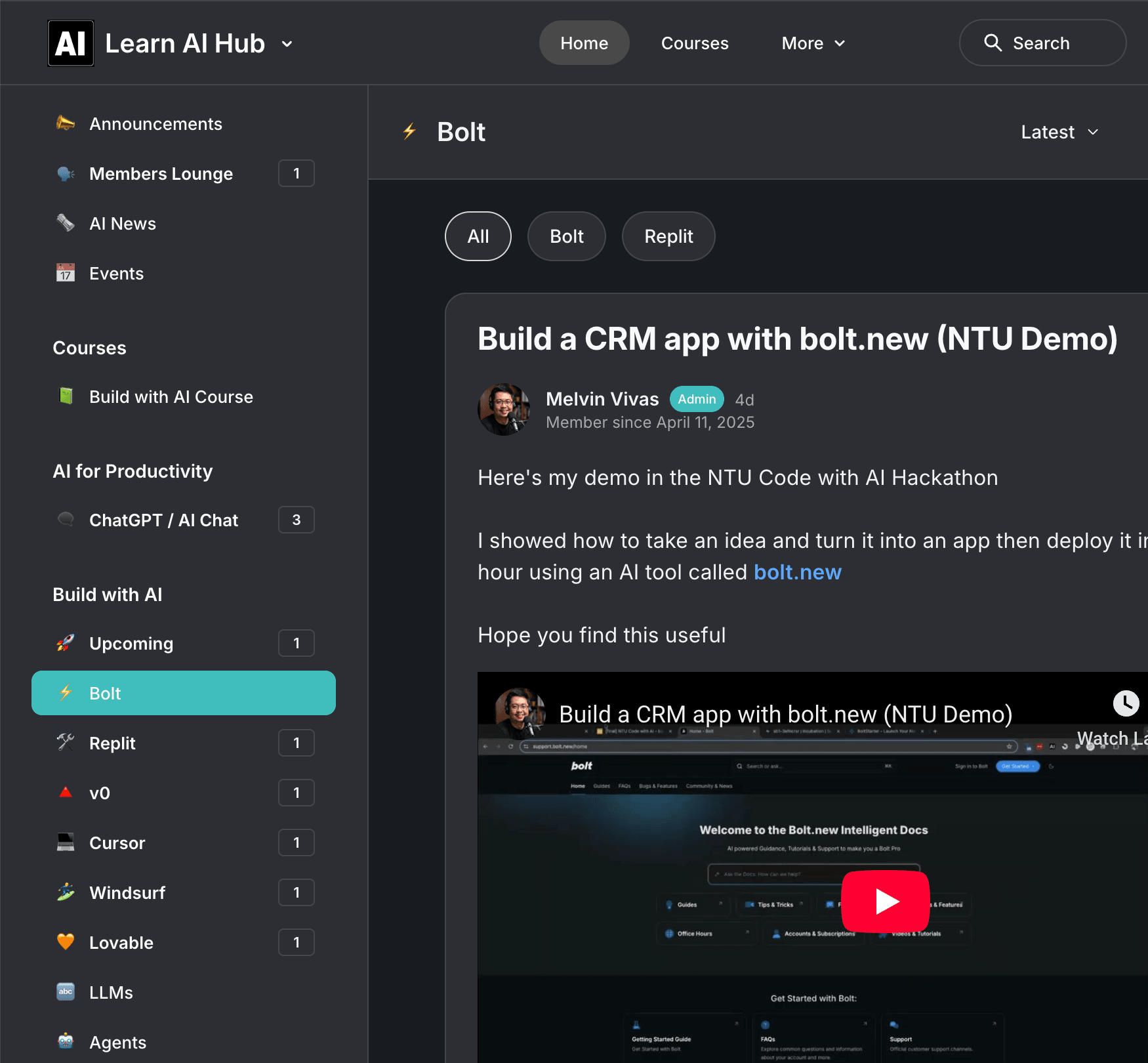
Task: Go to Events in sidebar
Action: [x=184, y=273]
